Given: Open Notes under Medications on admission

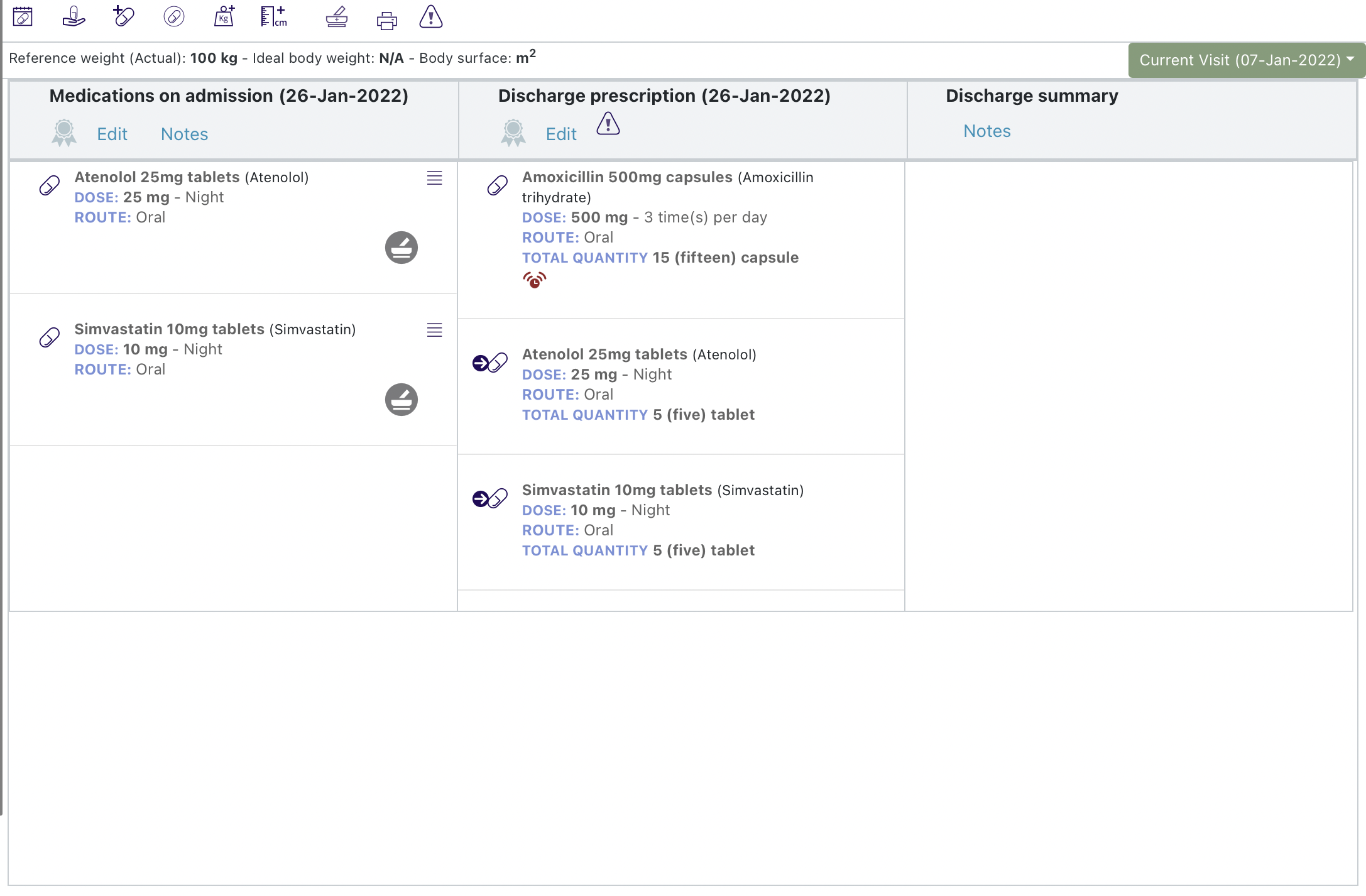Looking at the screenshot, I should pyautogui.click(x=184, y=134).
